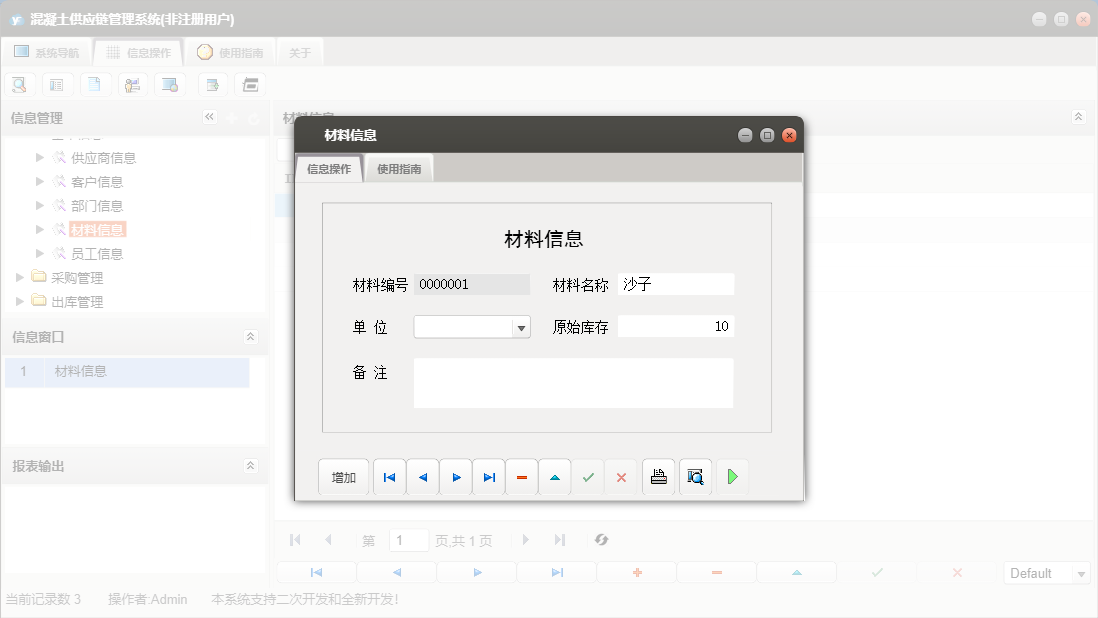Select the search preview toolbar icon
1098x618 pixels.
pyautogui.click(x=19, y=84)
